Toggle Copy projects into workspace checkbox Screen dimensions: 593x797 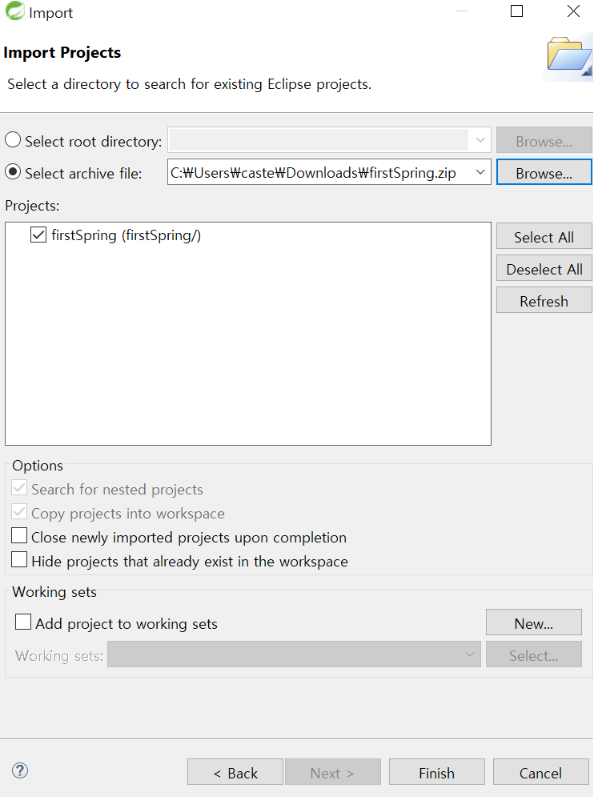coord(19,512)
